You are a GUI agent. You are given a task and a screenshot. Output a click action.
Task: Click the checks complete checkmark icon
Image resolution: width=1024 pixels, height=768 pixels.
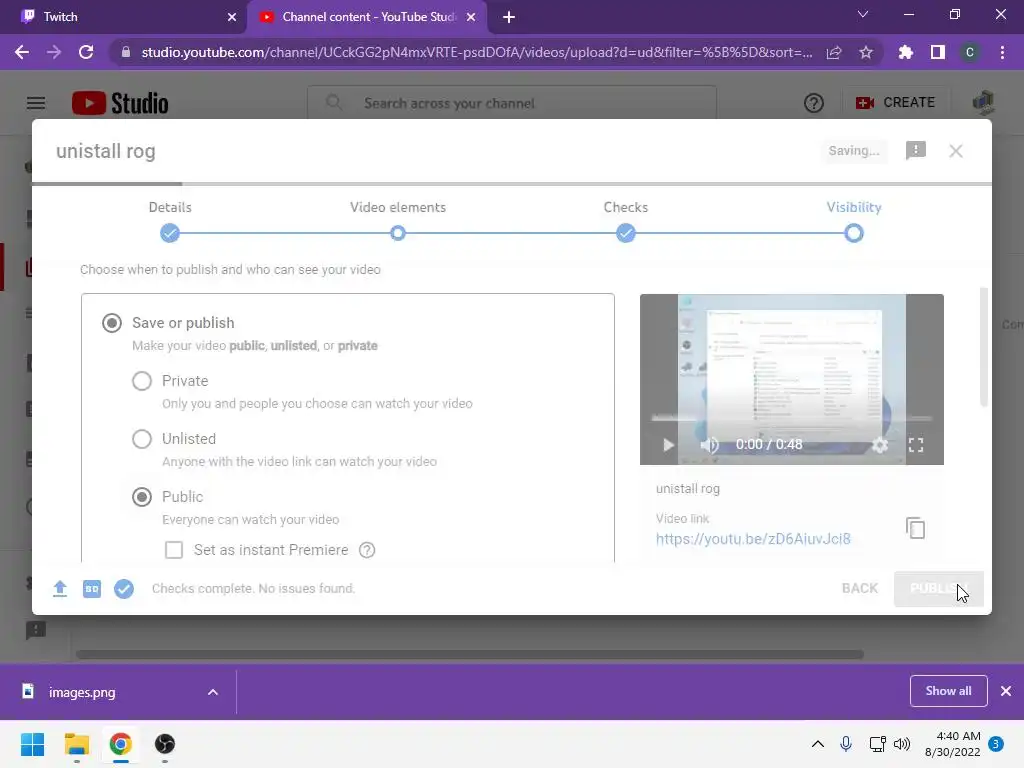point(124,588)
